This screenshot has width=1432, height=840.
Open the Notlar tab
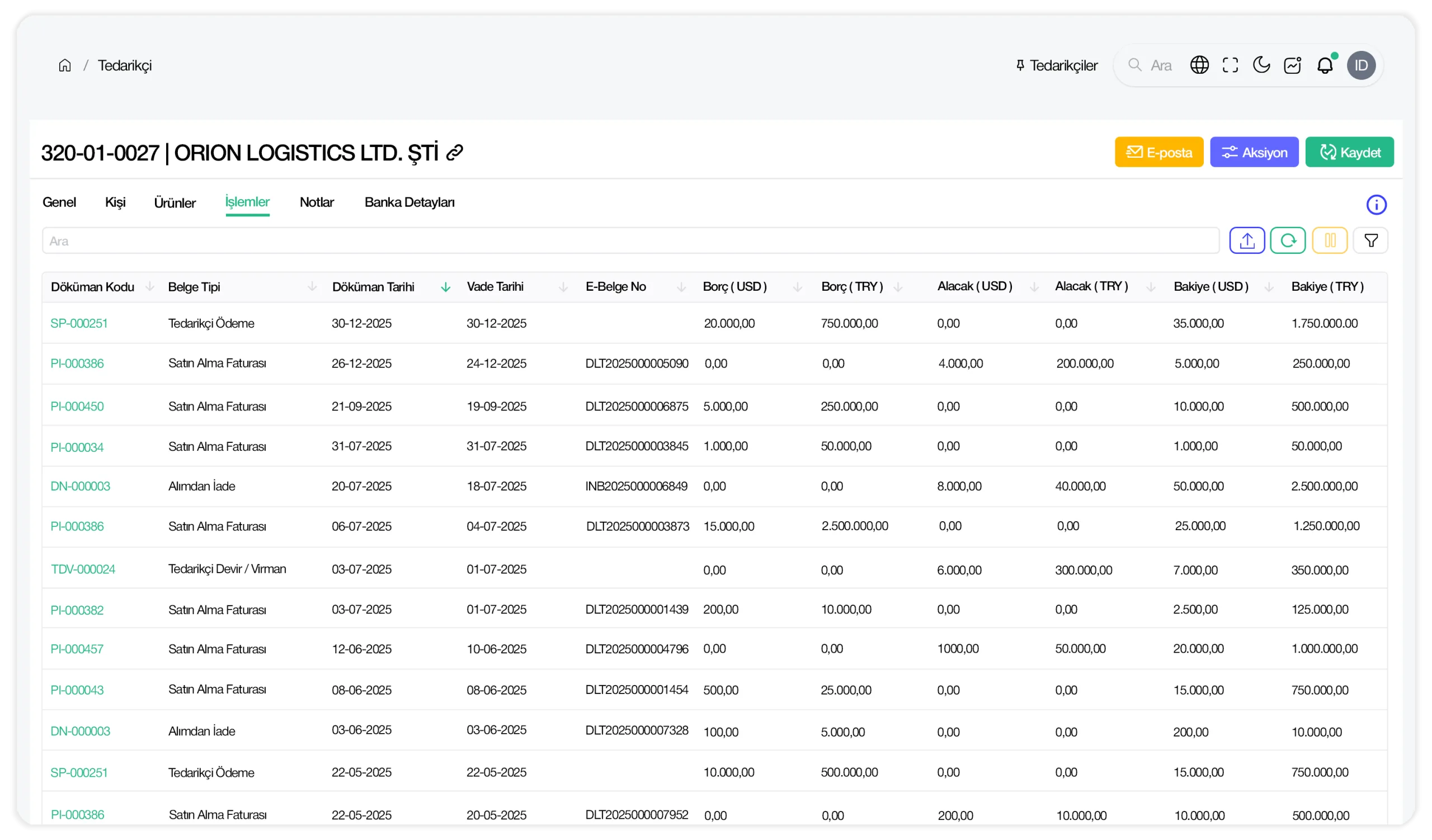pyautogui.click(x=317, y=202)
